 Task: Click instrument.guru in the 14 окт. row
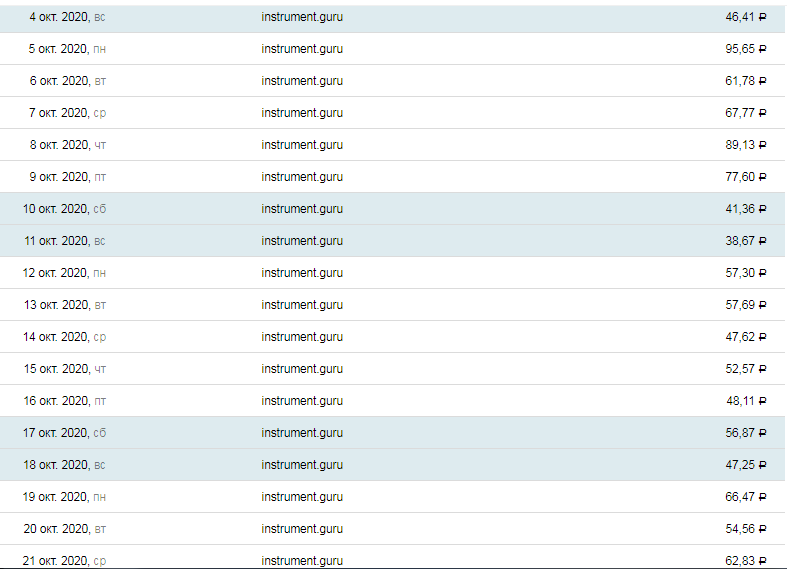[302, 337]
